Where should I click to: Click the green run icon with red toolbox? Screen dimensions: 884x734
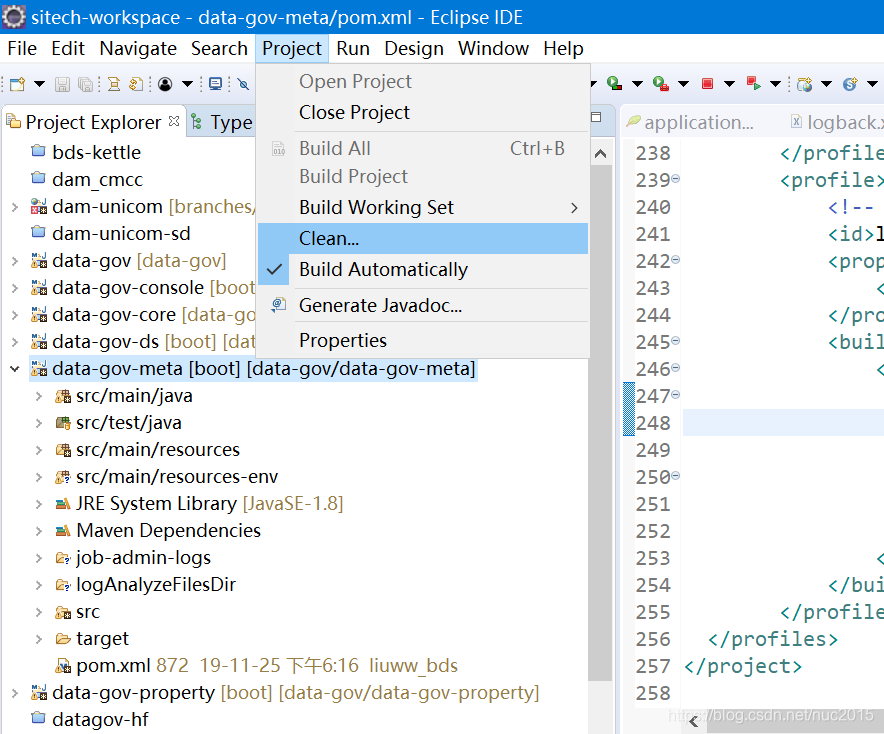[661, 84]
